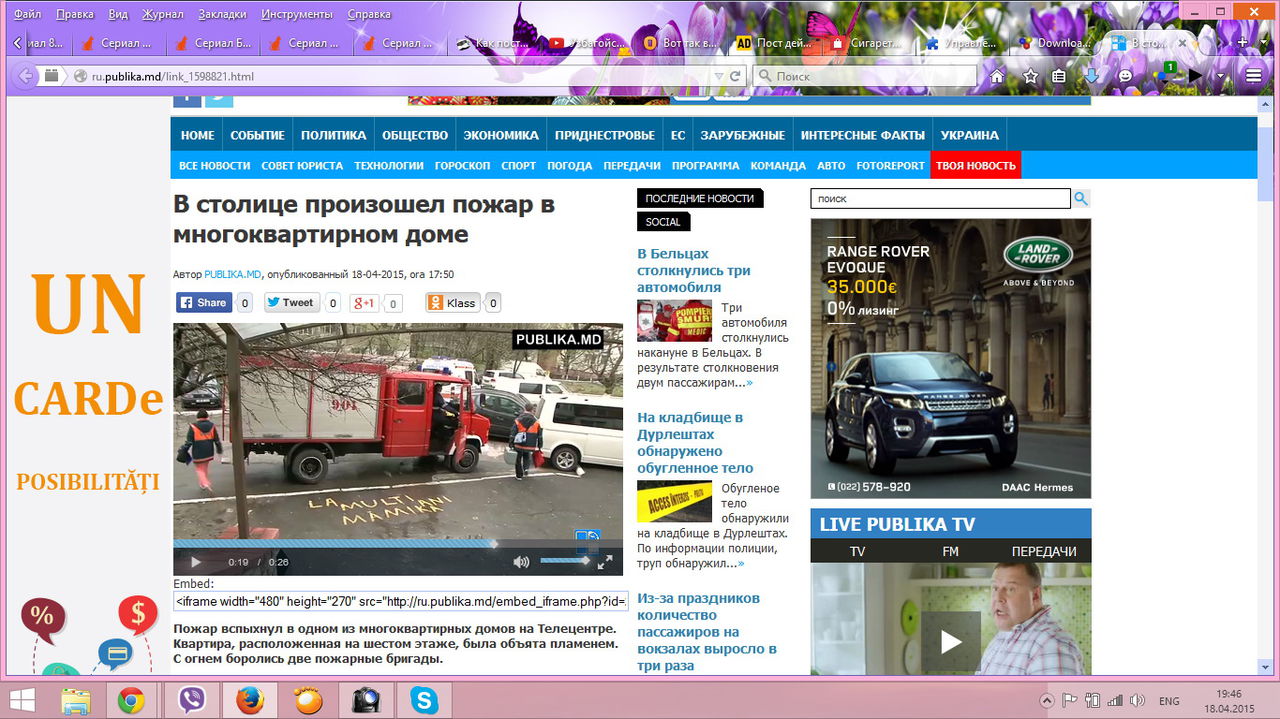Click the ТВОЯ НОВОСТЬ red button

pos(976,166)
